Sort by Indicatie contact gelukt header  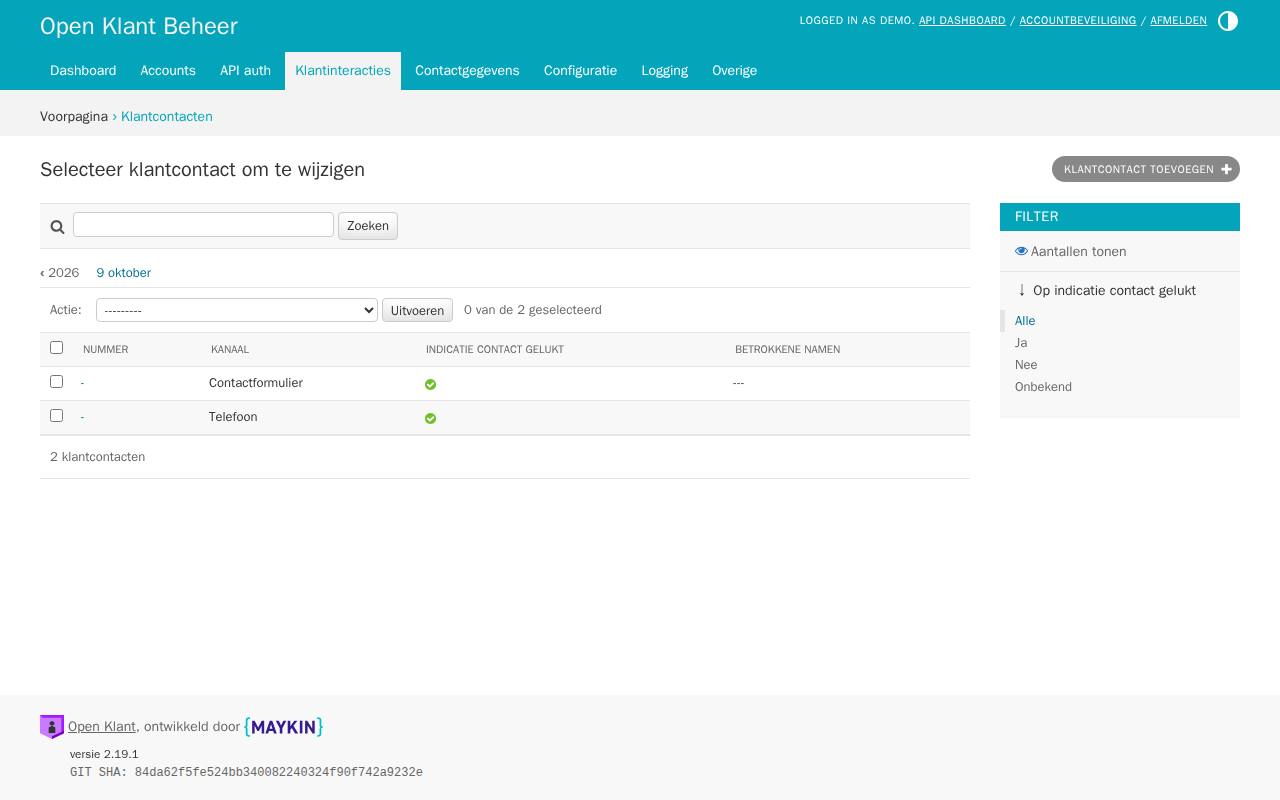(495, 350)
